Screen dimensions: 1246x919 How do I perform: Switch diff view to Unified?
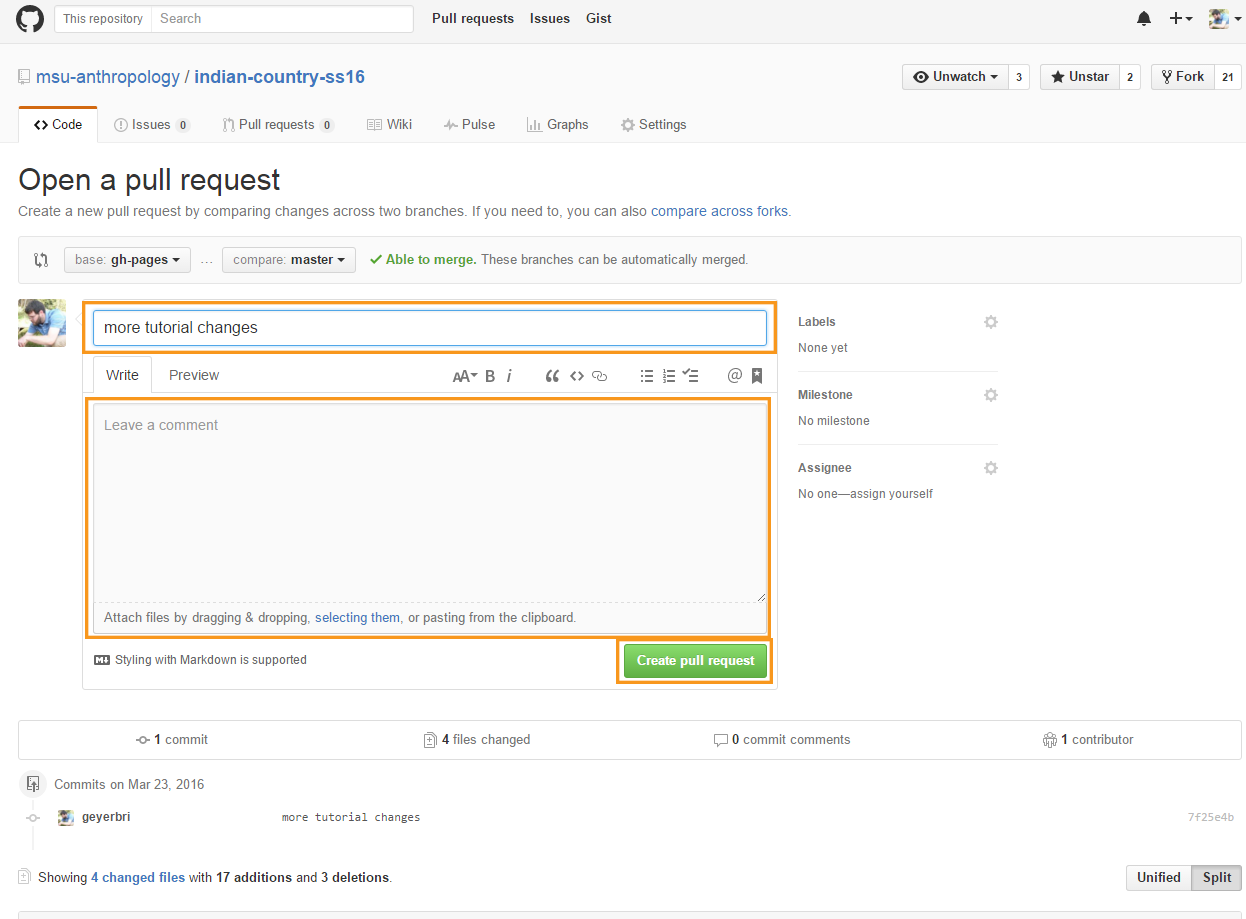(1158, 877)
